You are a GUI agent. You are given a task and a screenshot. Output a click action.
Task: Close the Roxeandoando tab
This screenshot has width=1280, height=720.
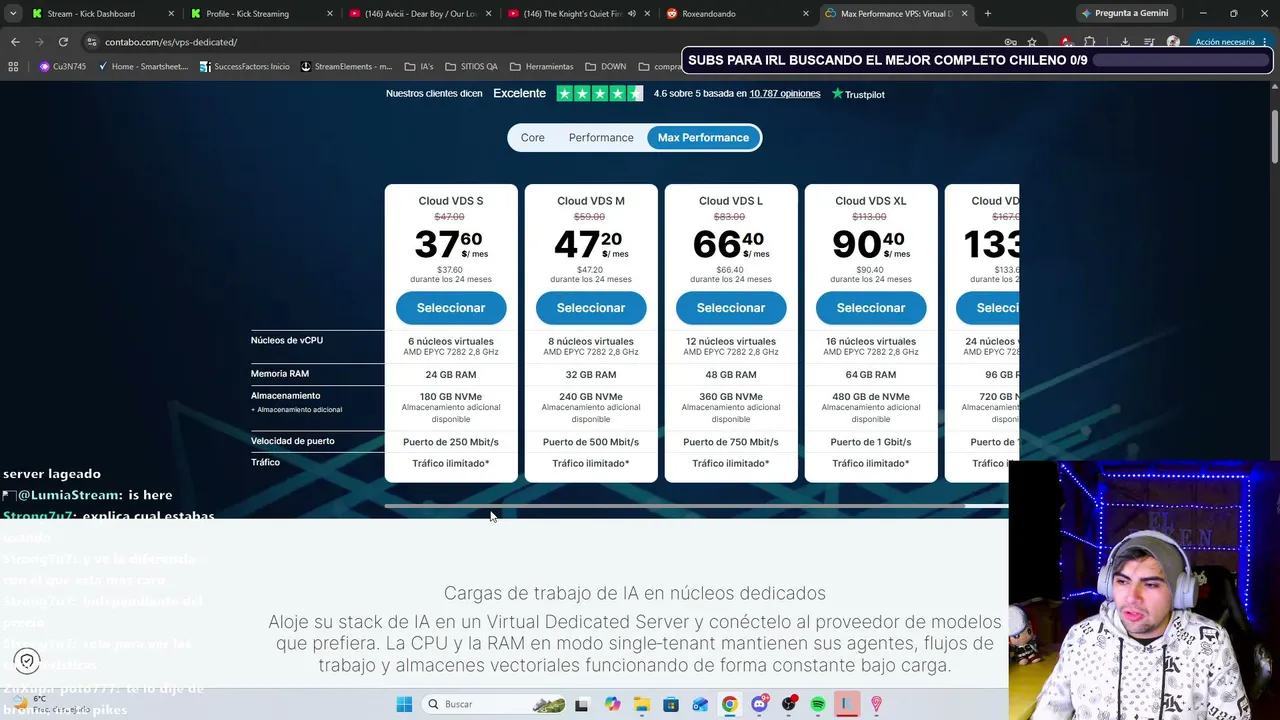[x=805, y=14]
